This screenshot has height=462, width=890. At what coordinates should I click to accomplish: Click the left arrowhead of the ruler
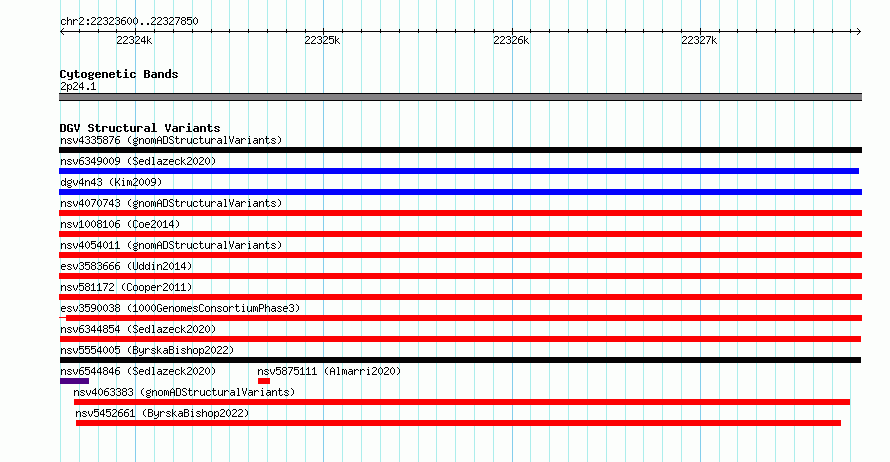[x=62, y=32]
